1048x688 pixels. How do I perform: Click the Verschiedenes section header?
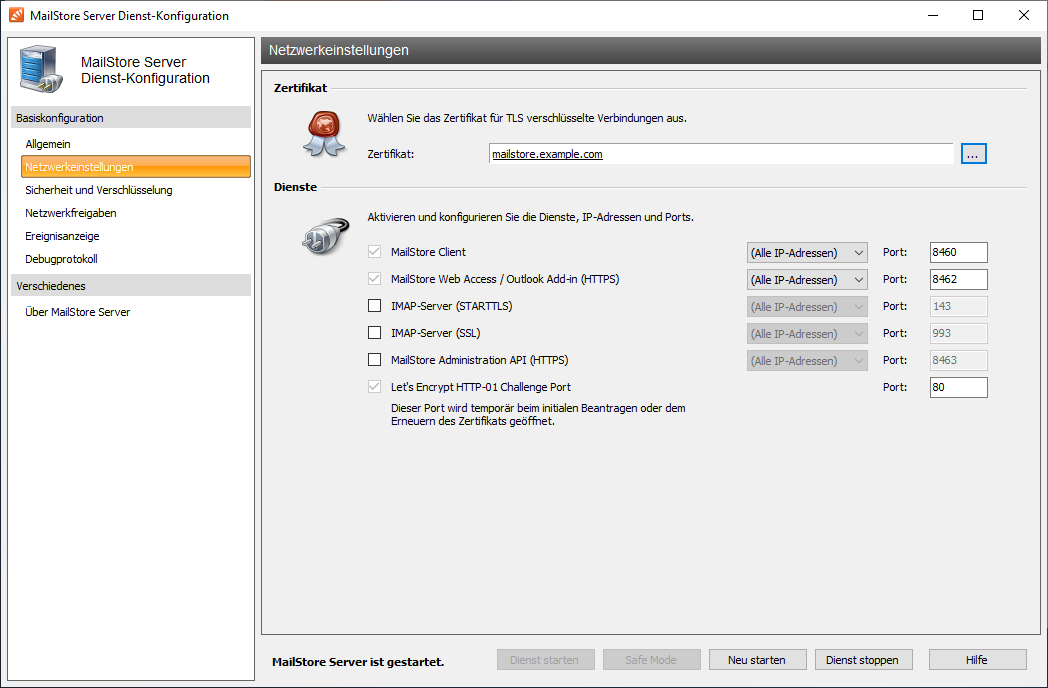(131, 285)
